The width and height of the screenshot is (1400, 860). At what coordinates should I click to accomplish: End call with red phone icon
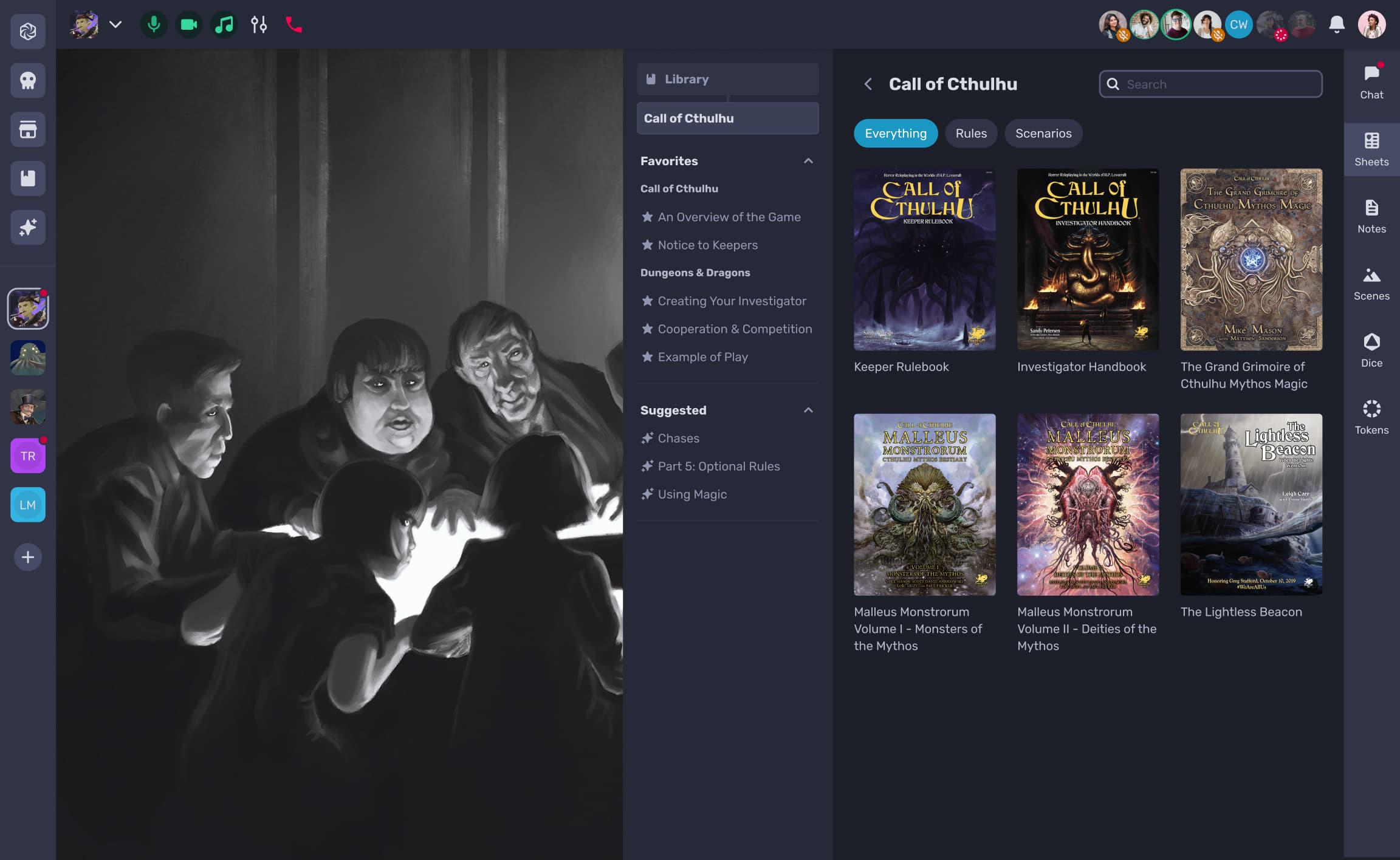[x=294, y=25]
